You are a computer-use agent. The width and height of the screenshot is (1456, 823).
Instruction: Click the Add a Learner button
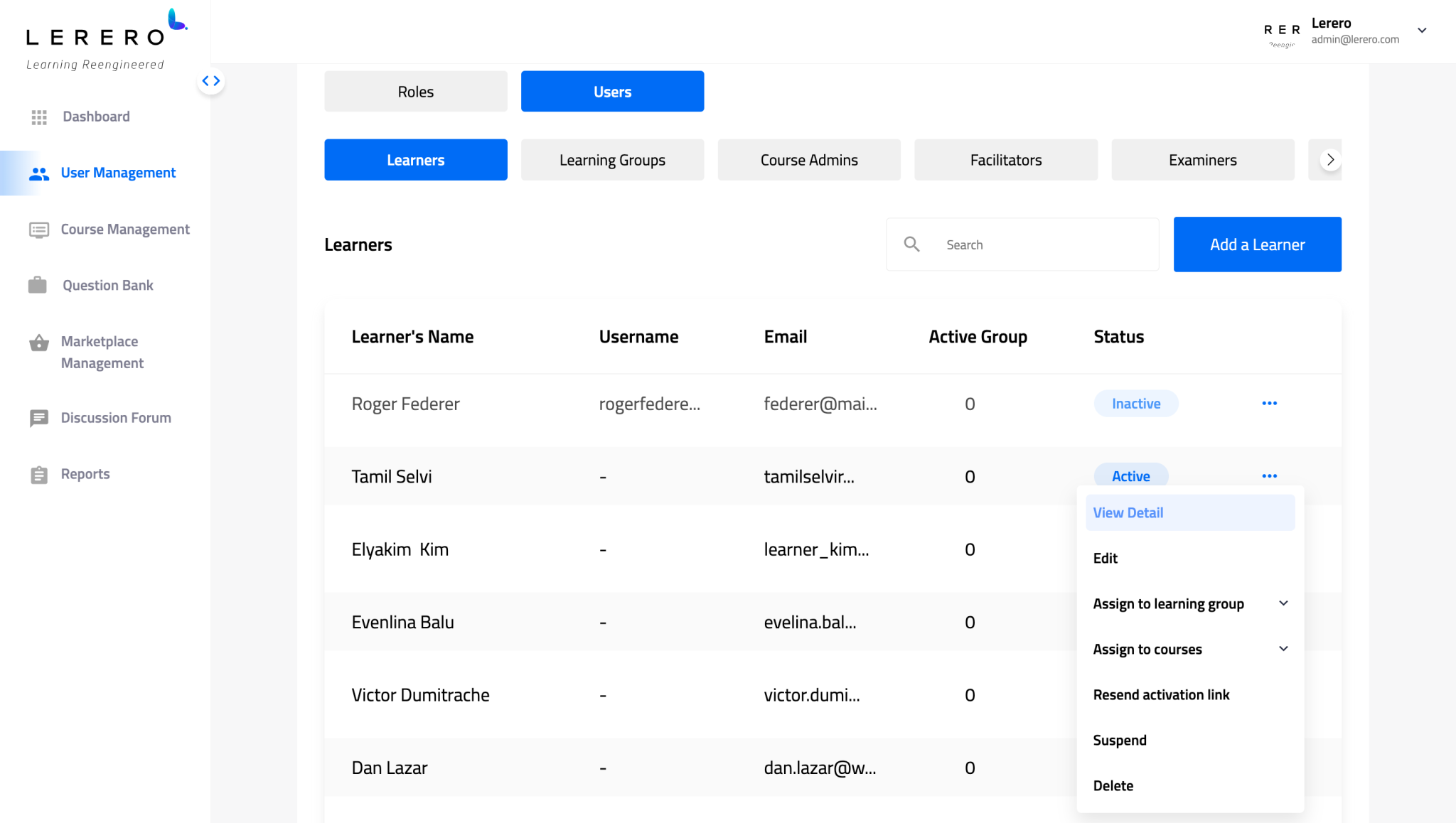(x=1257, y=244)
